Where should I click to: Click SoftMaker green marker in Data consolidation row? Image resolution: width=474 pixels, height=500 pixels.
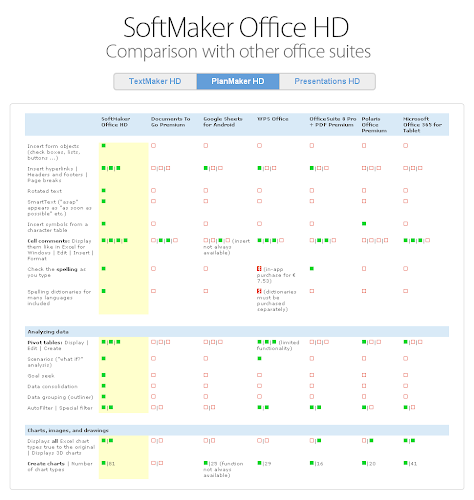tap(104, 386)
